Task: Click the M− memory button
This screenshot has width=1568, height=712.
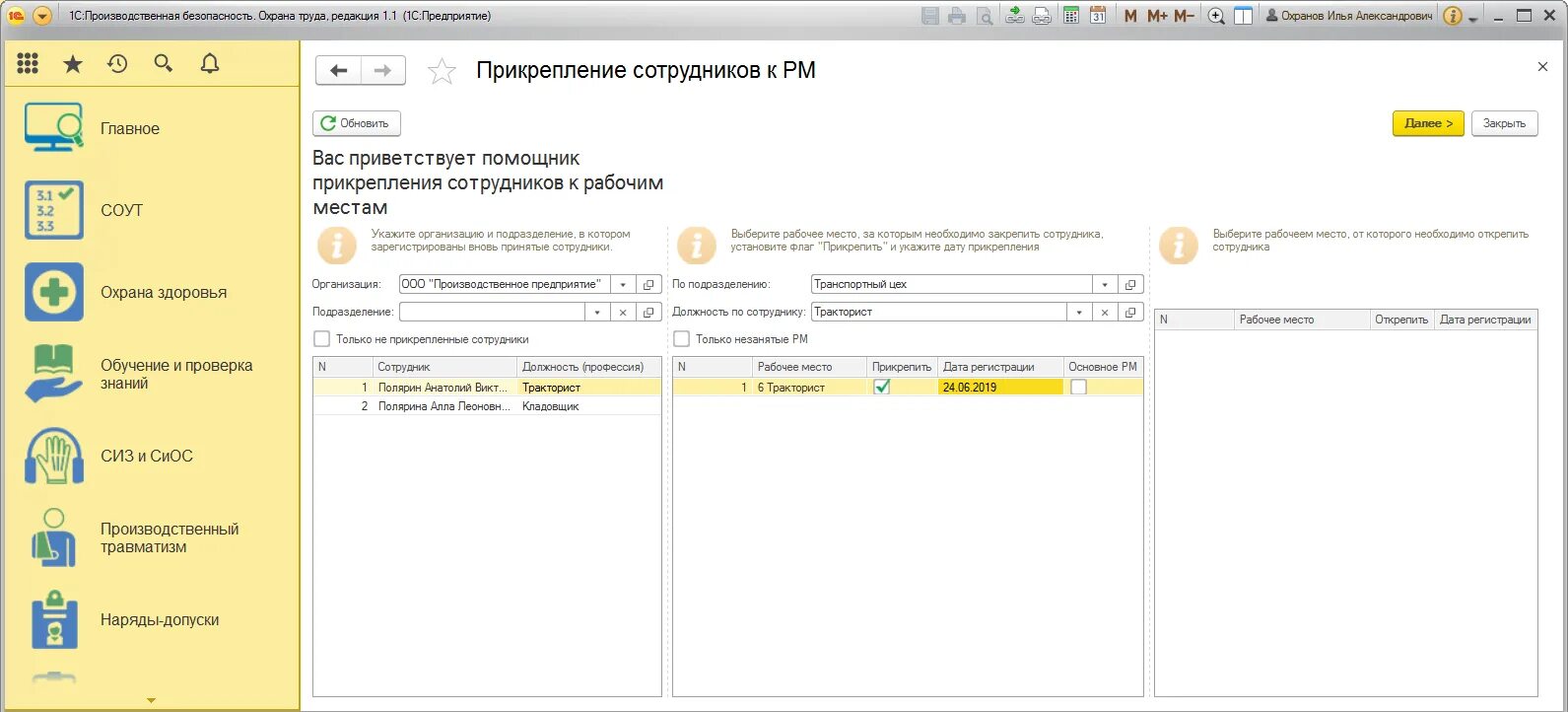Action: 1184,16
